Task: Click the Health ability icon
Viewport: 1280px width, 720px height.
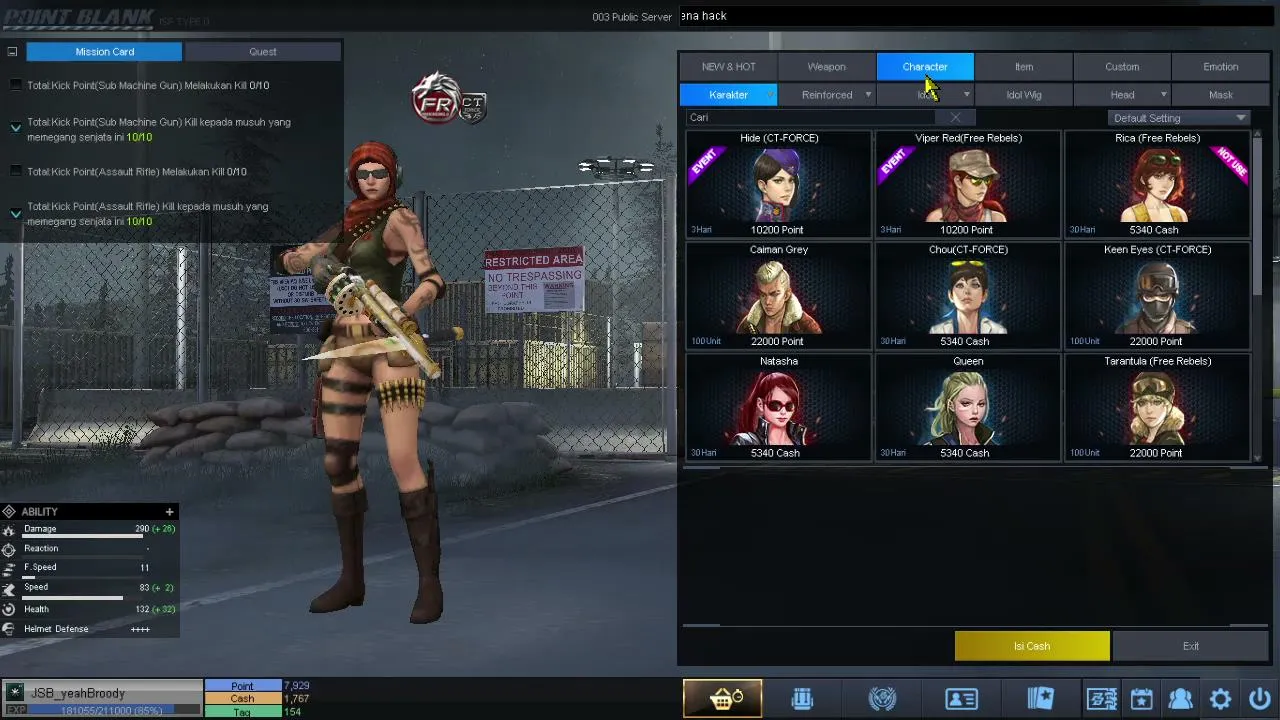Action: pos(10,609)
